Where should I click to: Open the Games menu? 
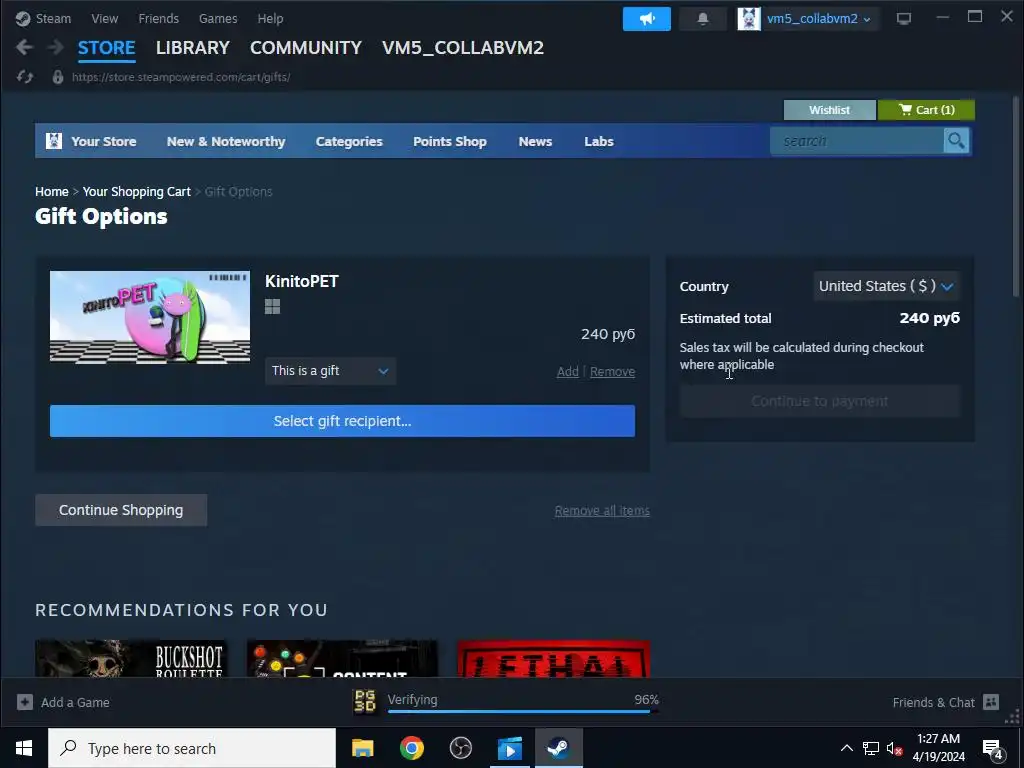218,18
